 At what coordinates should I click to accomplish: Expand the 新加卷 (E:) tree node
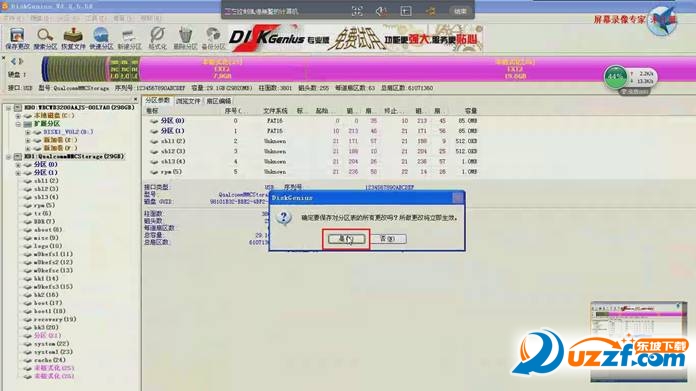(x=28, y=140)
